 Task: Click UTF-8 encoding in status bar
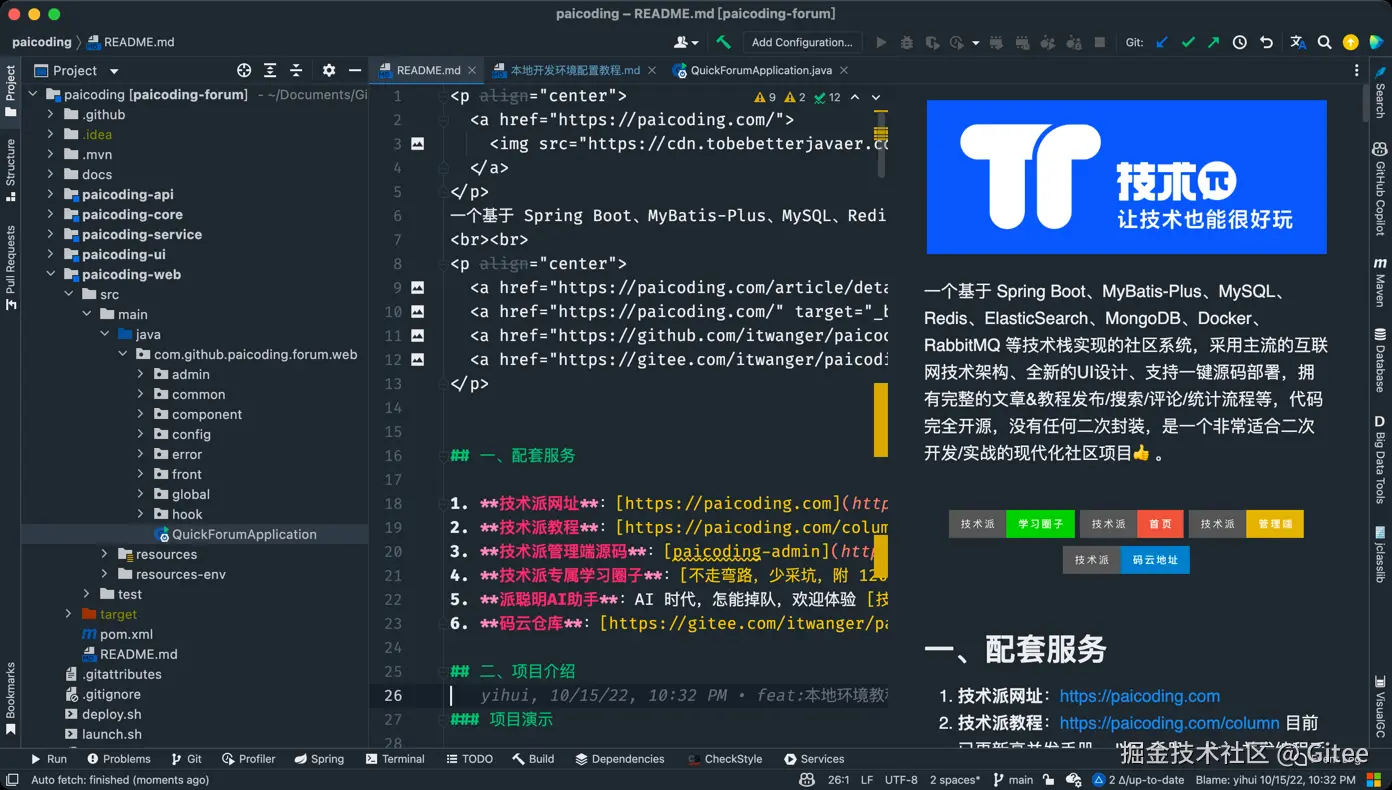[901, 780]
